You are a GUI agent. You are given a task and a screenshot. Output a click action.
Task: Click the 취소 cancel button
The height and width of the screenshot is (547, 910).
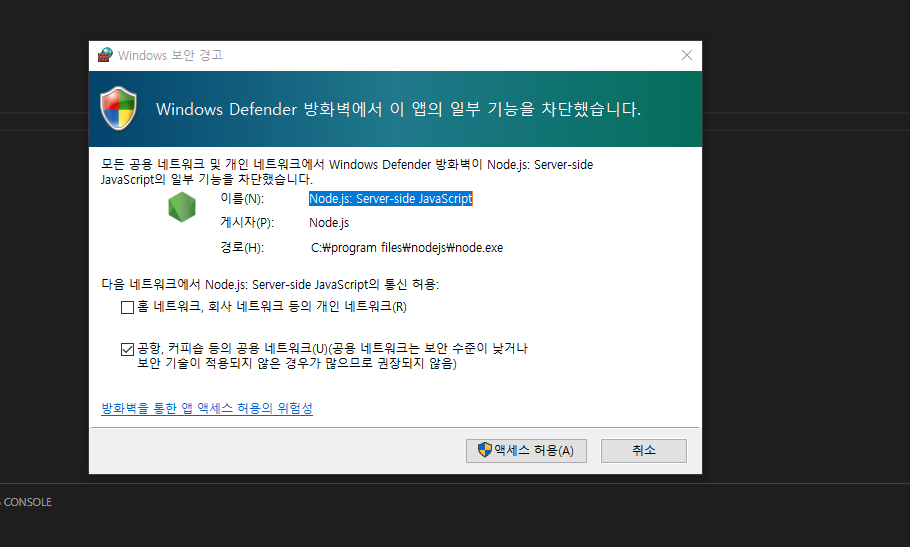pyautogui.click(x=644, y=451)
